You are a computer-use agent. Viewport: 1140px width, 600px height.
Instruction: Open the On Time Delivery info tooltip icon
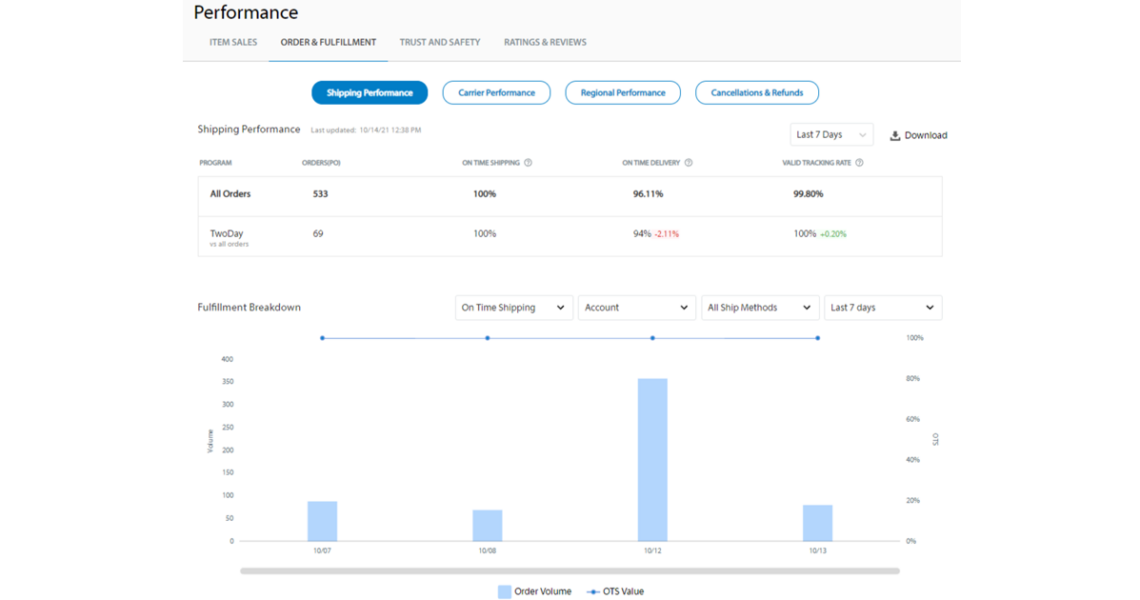coord(687,162)
